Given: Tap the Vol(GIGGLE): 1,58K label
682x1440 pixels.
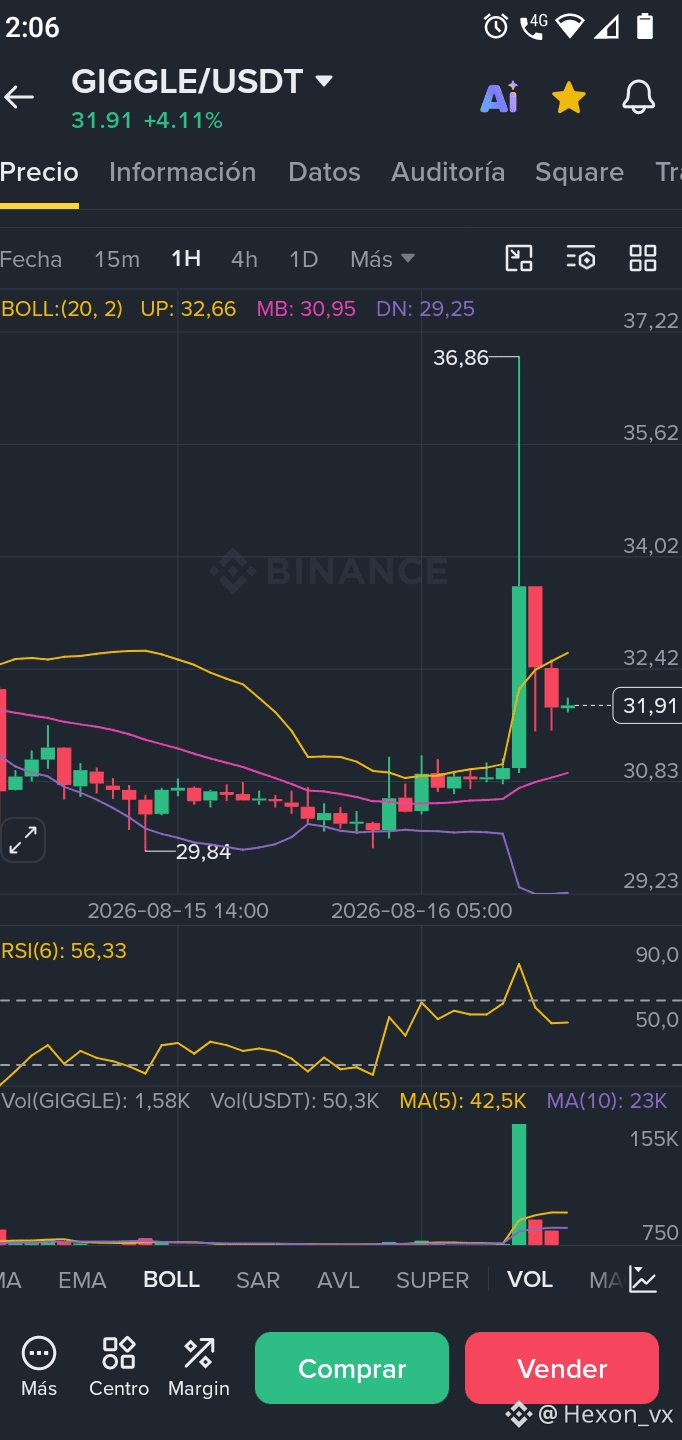Looking at the screenshot, I should [x=96, y=1101].
